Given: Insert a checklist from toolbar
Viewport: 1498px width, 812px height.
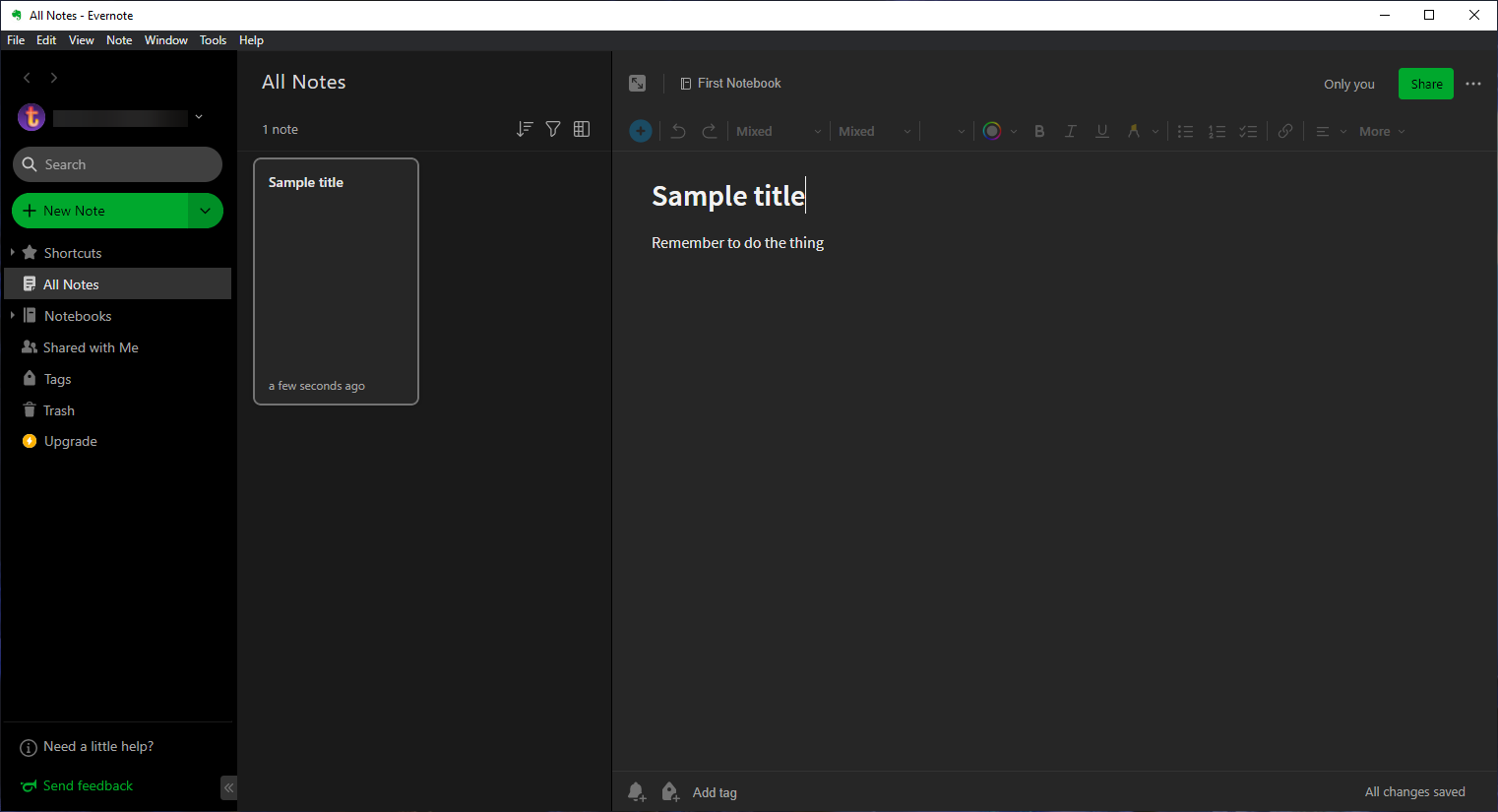Looking at the screenshot, I should tap(1248, 131).
